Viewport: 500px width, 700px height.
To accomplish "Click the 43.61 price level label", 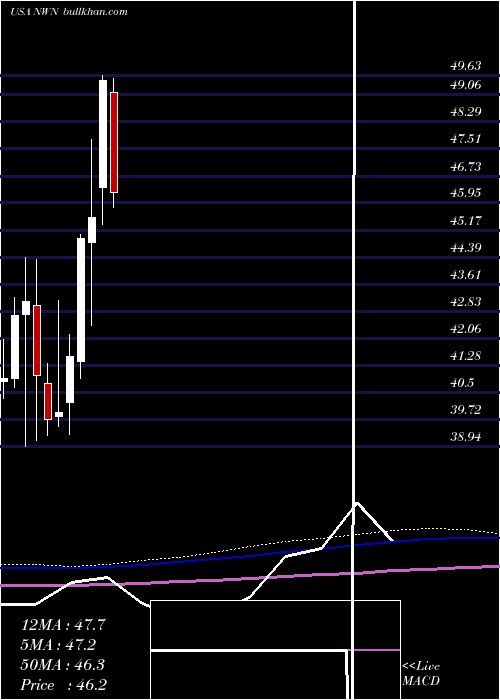I will [466, 275].
